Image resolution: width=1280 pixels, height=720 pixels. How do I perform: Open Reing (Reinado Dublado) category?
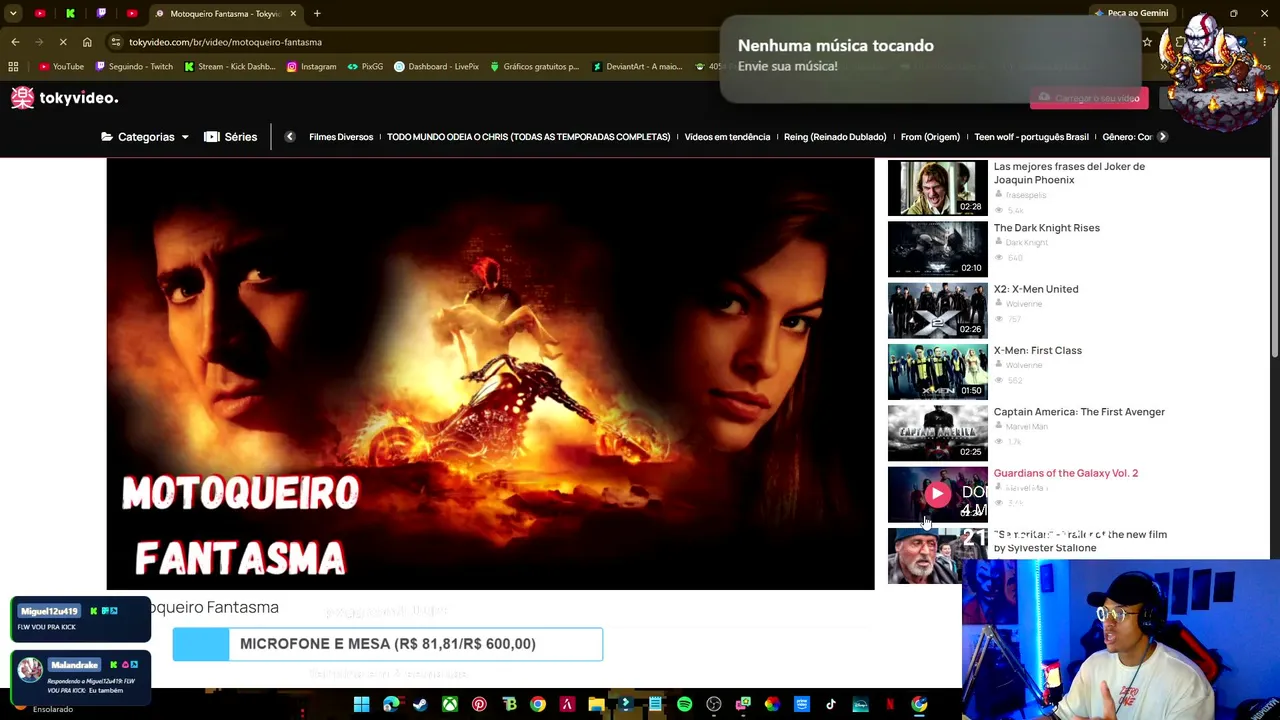point(835,137)
